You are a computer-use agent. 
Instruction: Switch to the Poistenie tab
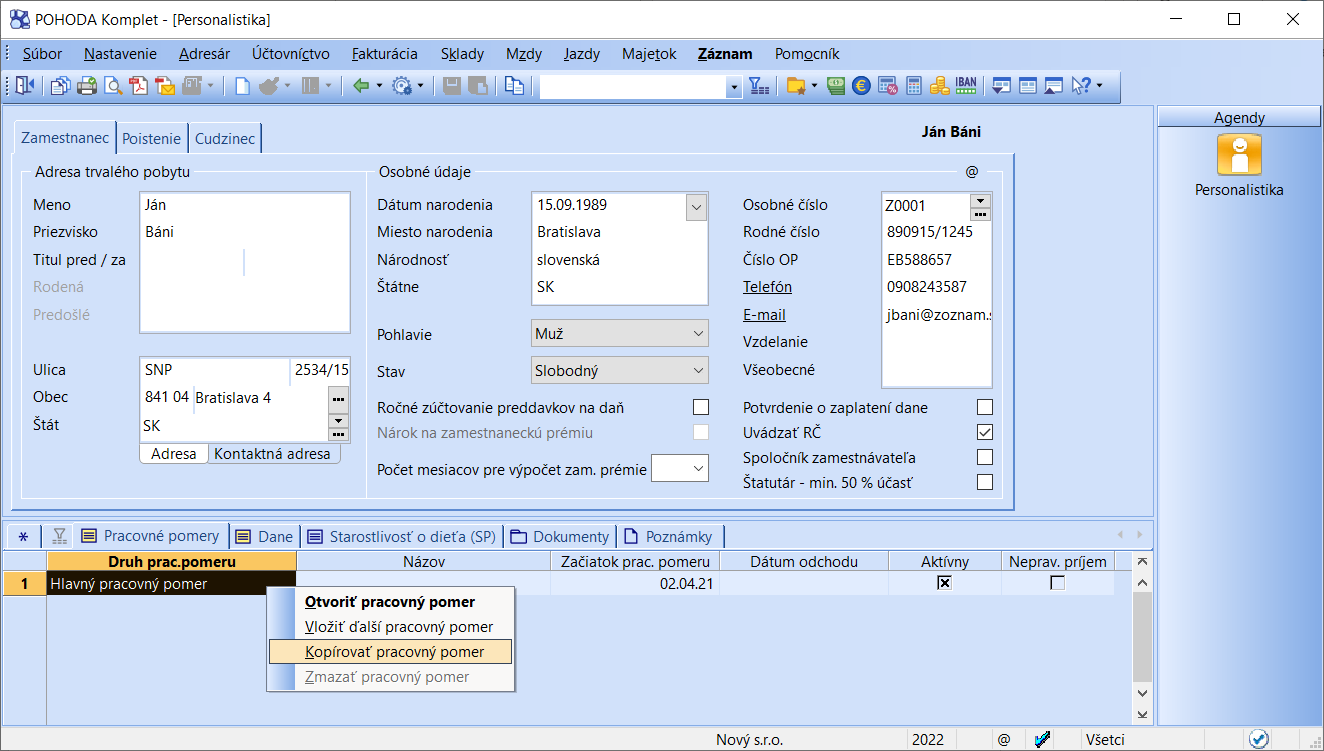[x=152, y=139]
